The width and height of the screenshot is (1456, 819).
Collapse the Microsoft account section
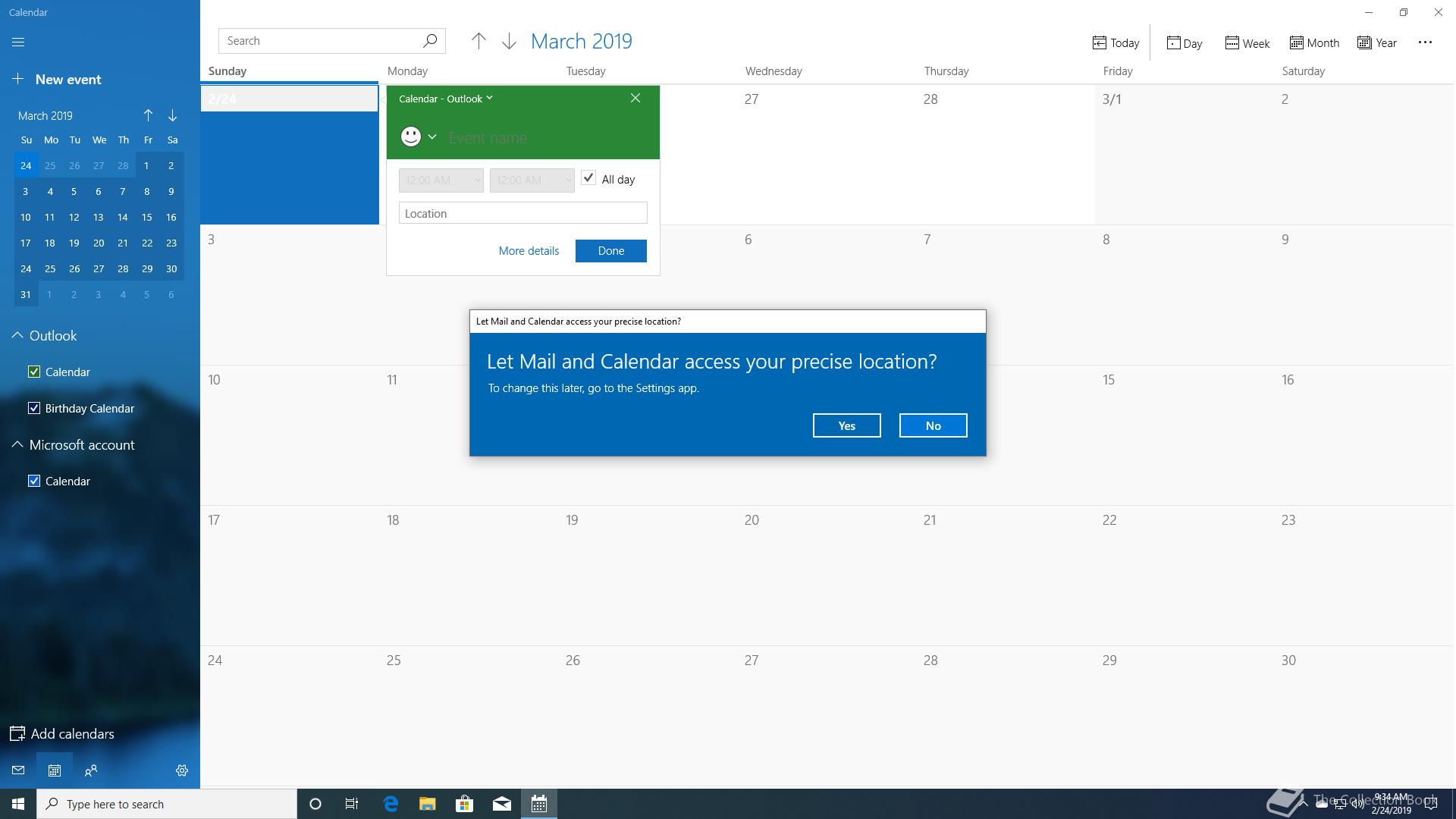point(17,444)
